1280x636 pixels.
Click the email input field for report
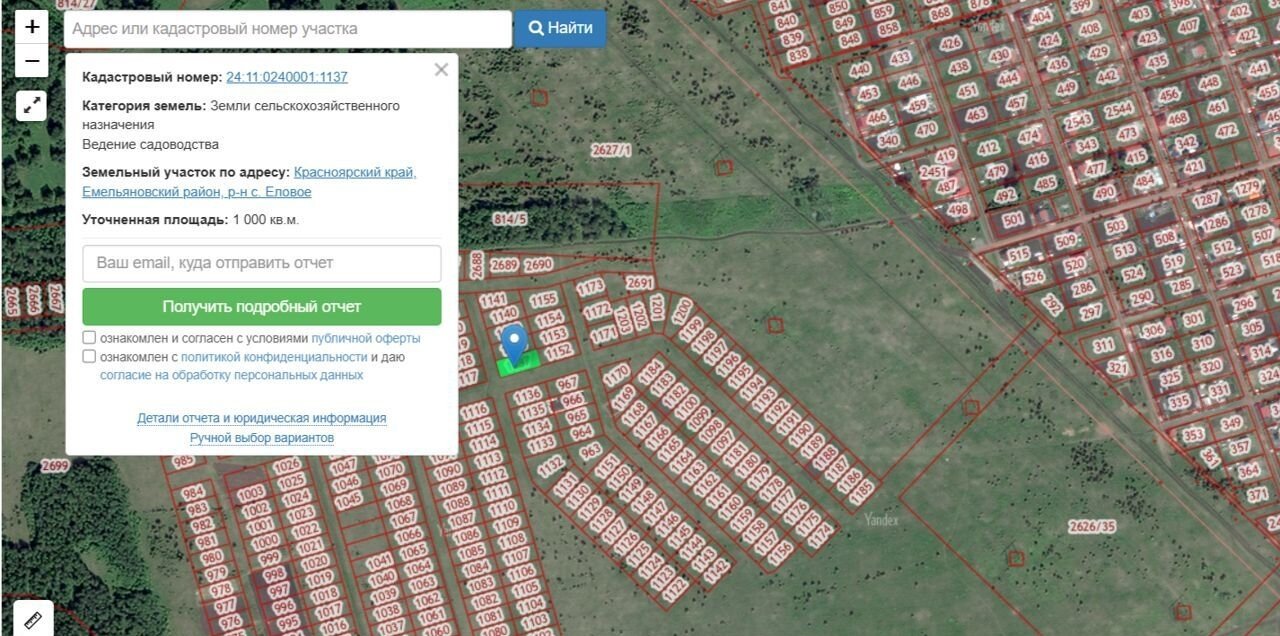click(x=262, y=263)
